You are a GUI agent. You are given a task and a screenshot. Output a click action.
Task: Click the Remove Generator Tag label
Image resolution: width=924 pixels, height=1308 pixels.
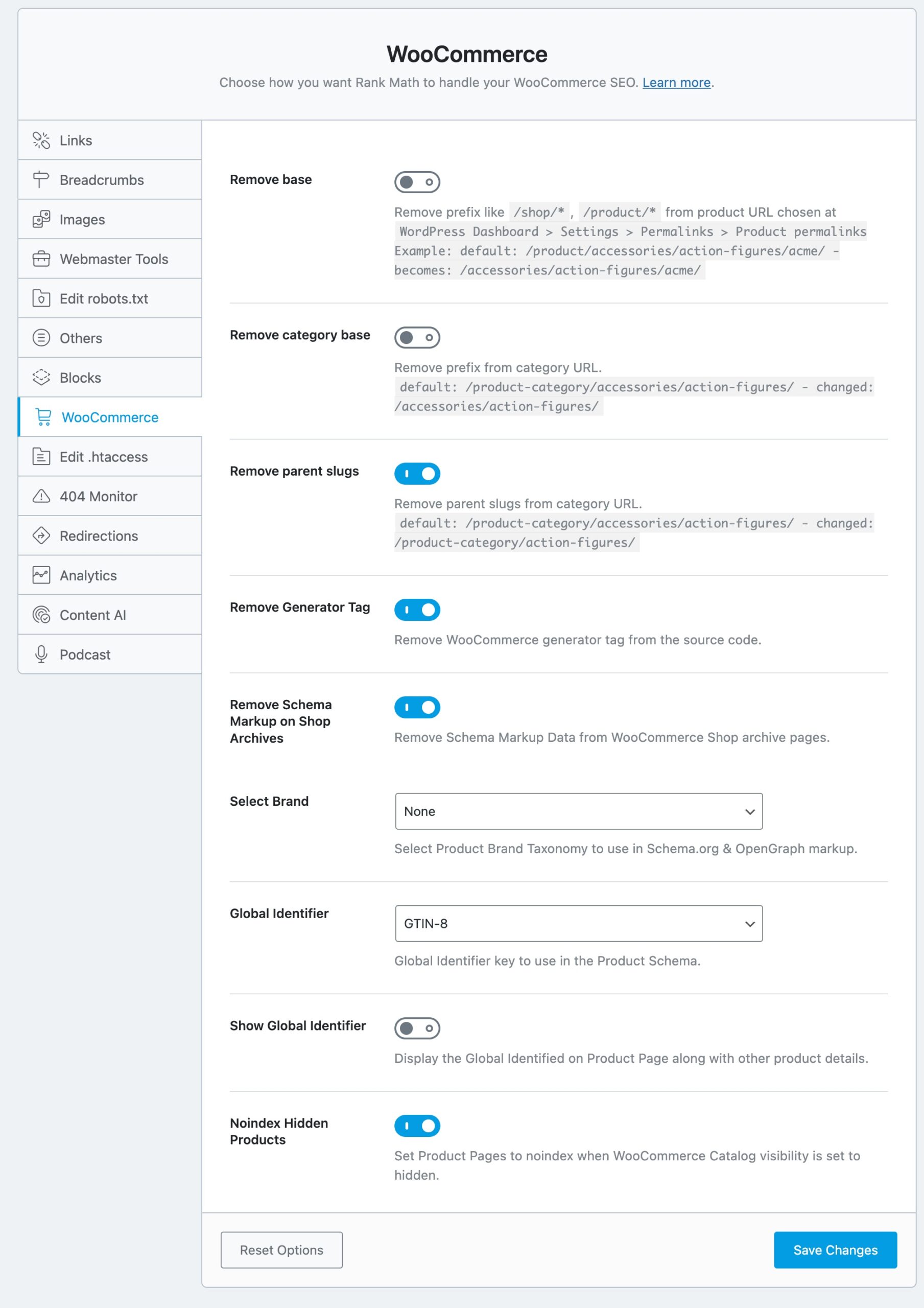pos(300,608)
